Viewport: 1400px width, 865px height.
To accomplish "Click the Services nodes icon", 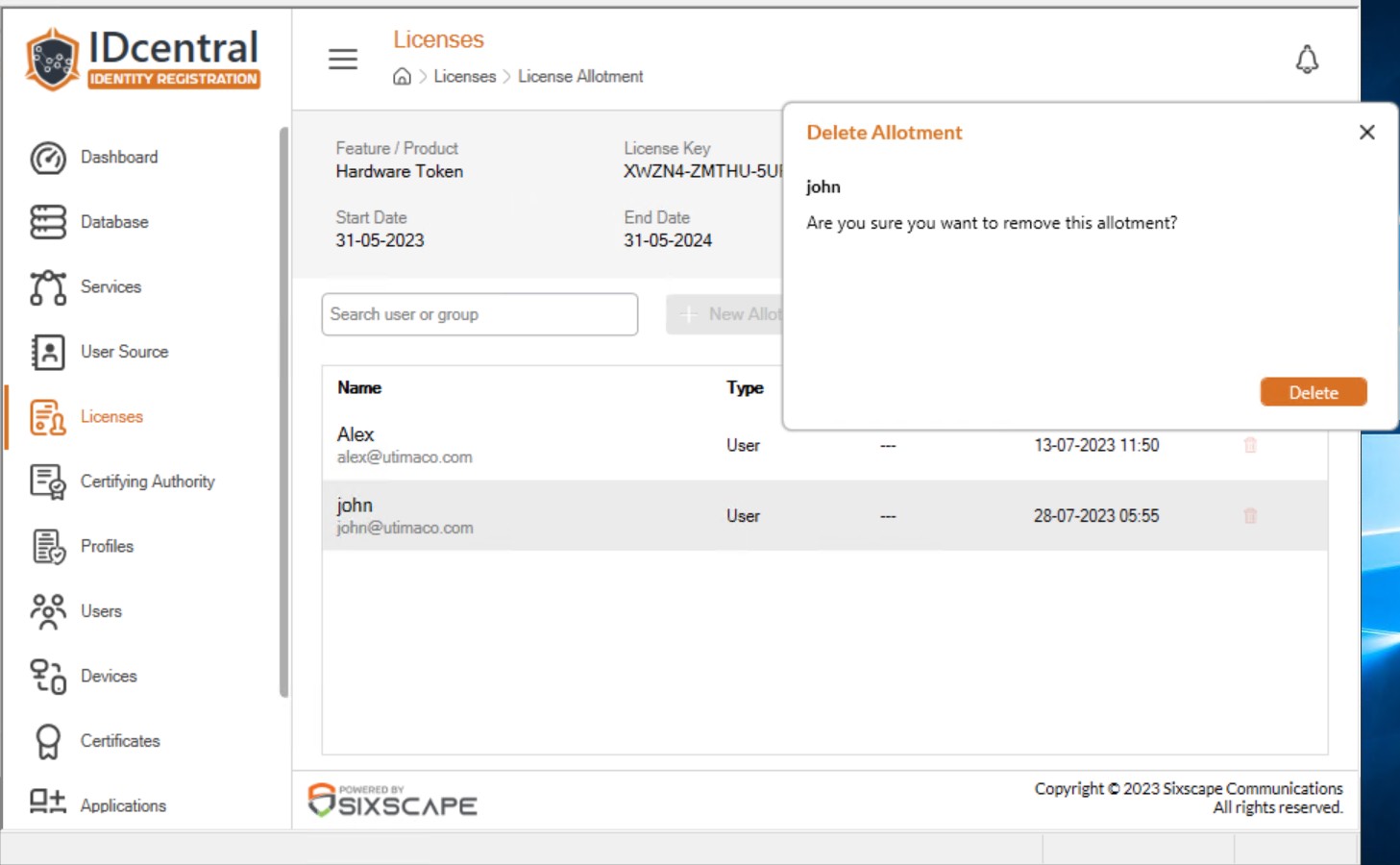I will click(48, 287).
